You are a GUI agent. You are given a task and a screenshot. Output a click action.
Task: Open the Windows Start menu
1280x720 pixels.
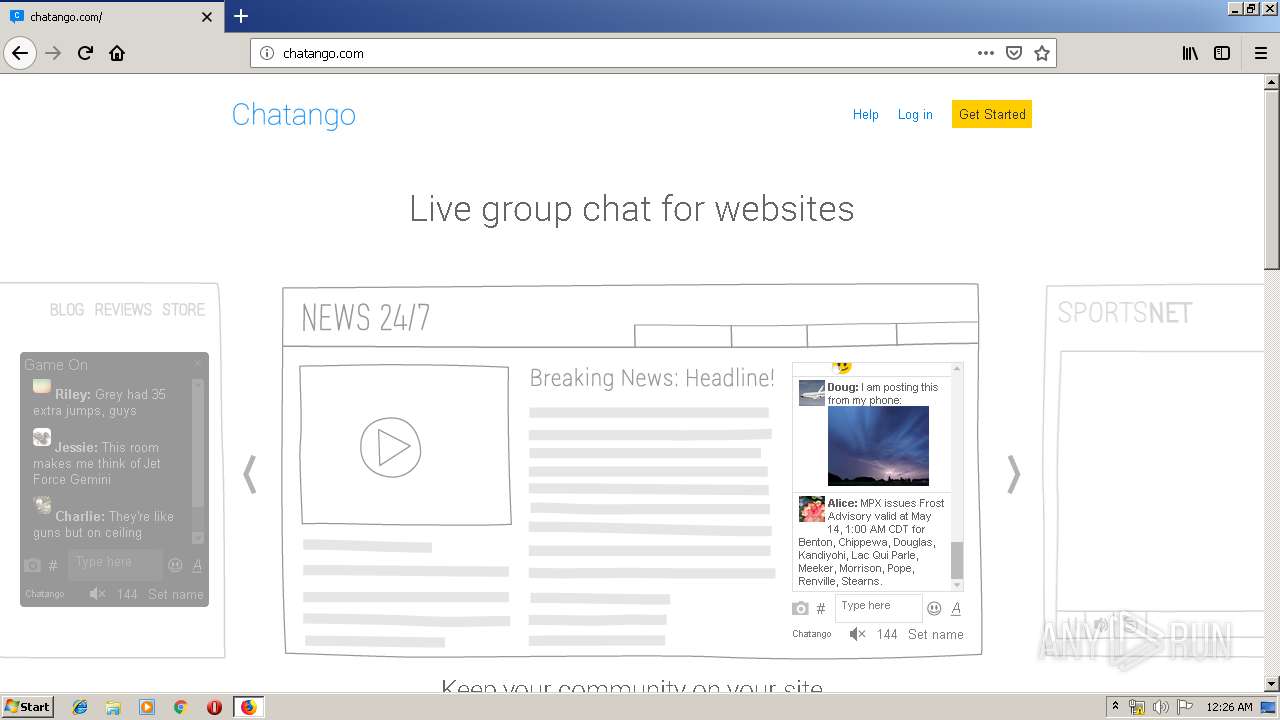coord(28,707)
